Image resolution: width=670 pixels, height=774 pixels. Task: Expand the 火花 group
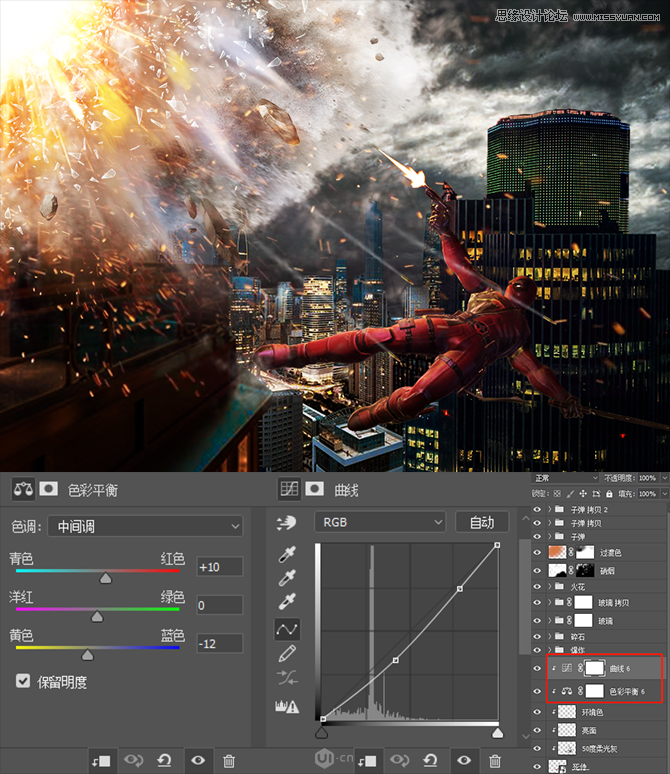tap(549, 587)
